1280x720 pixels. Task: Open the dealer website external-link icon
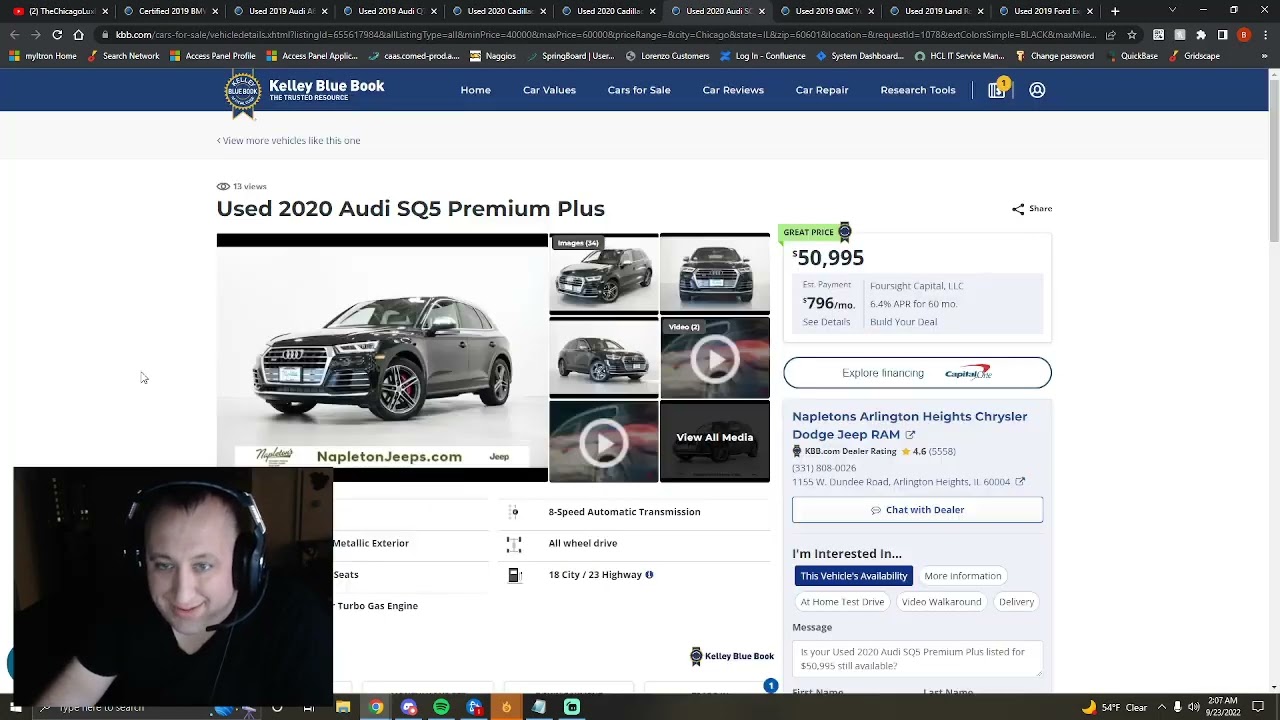pyautogui.click(x=910, y=435)
